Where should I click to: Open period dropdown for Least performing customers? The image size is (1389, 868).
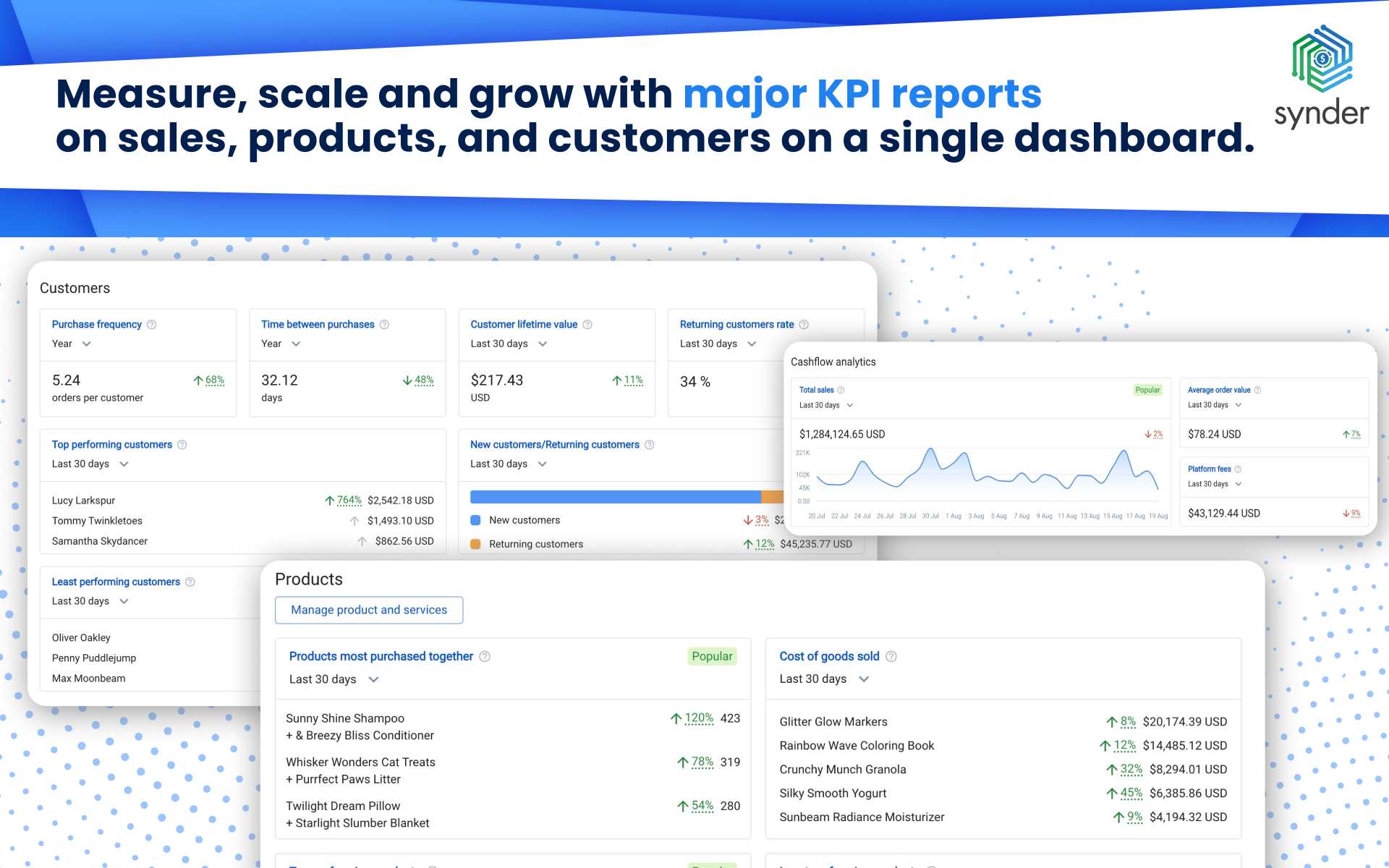pos(90,601)
